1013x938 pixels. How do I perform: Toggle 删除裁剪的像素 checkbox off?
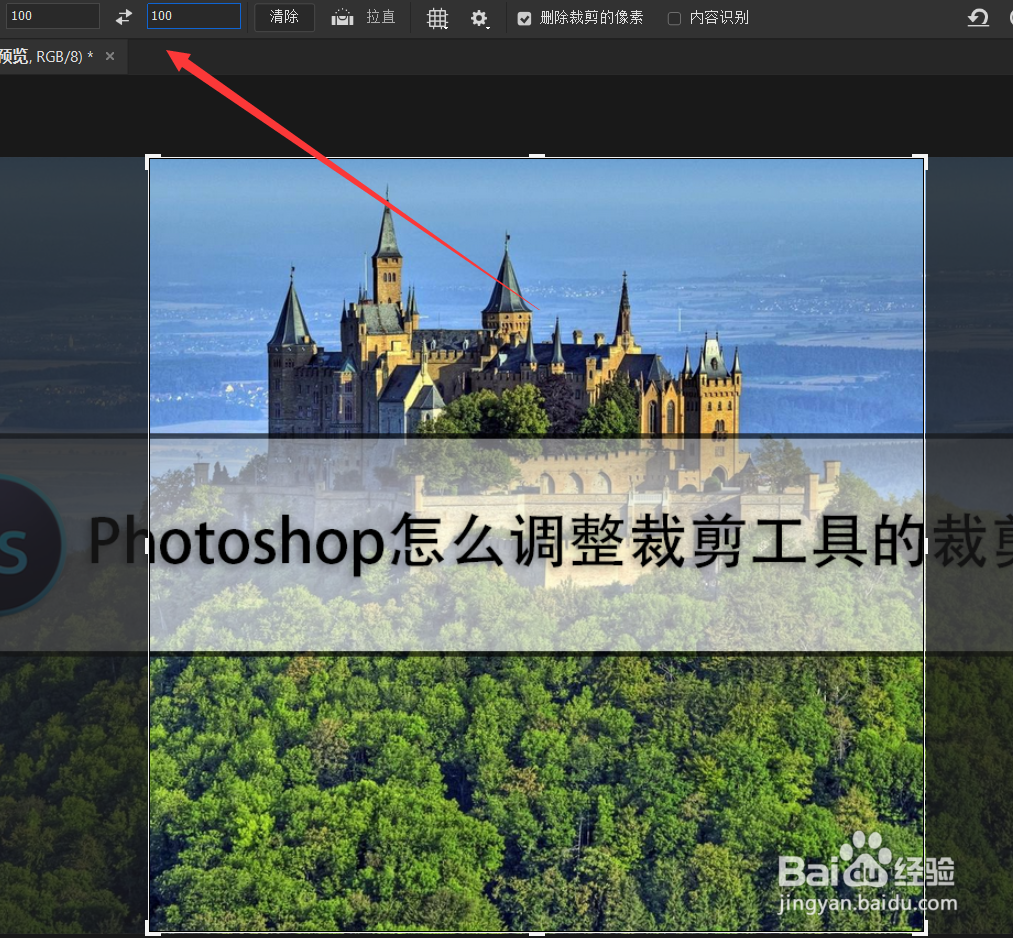pos(523,17)
